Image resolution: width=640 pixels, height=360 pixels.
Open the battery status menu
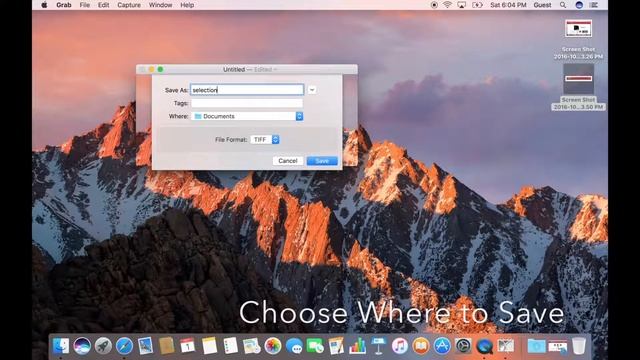pos(477,5)
